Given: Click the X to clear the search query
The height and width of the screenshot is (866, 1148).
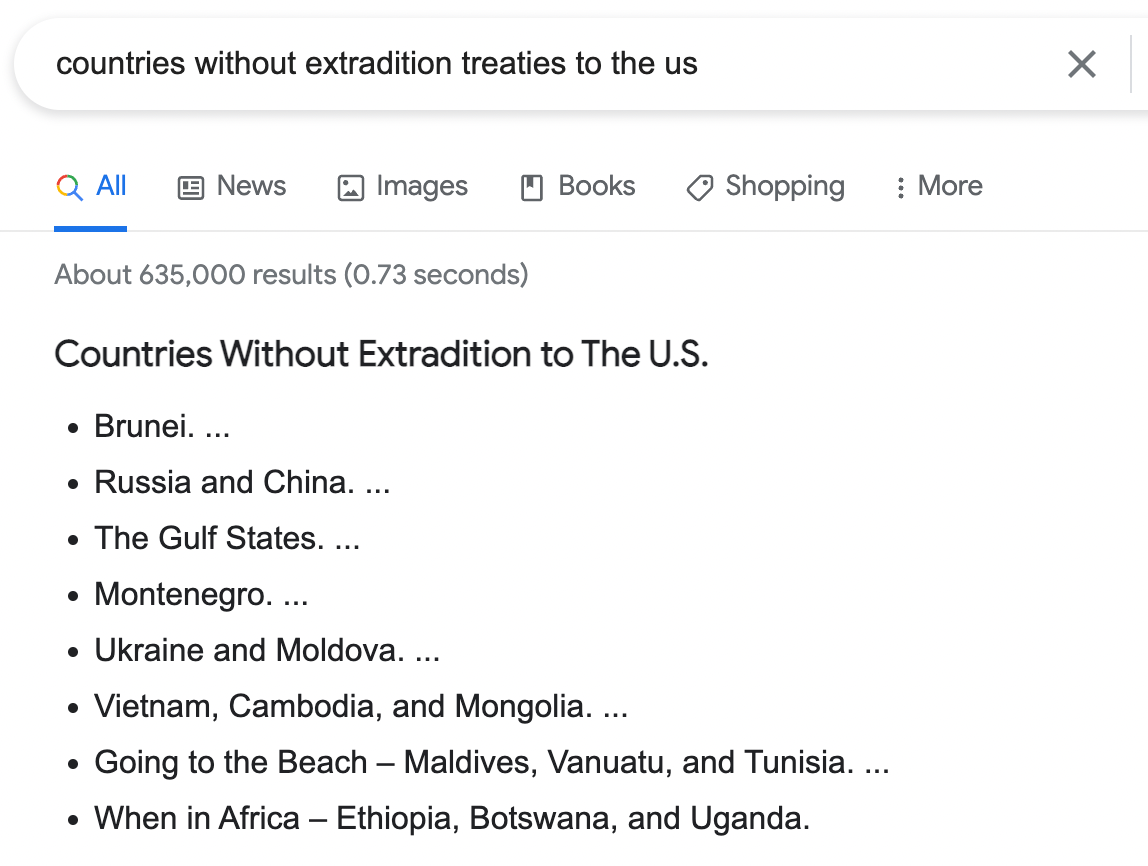Looking at the screenshot, I should (x=1081, y=64).
